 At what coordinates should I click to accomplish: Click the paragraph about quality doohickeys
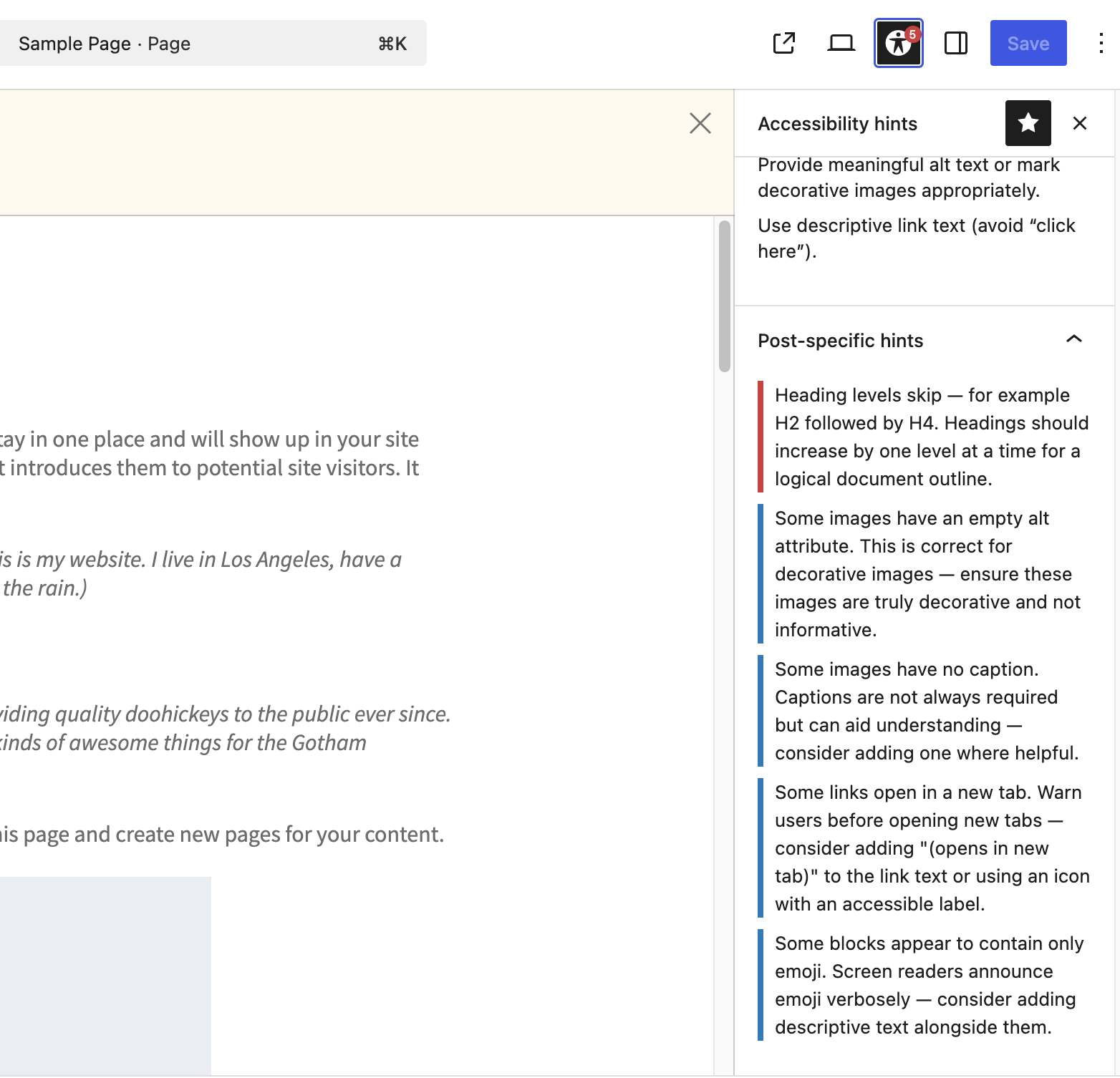pos(225,728)
